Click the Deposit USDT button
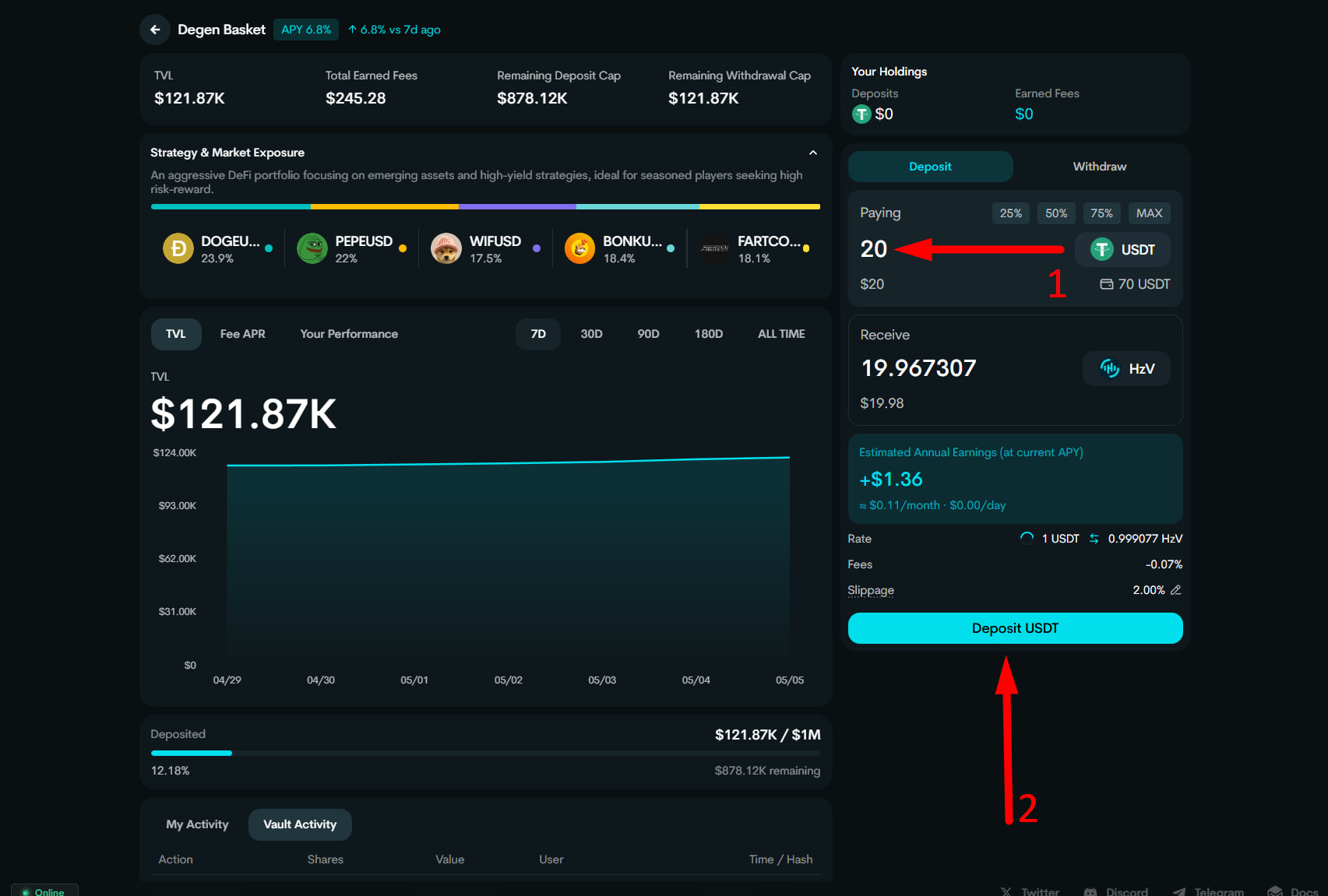The height and width of the screenshot is (896, 1328). (1015, 628)
